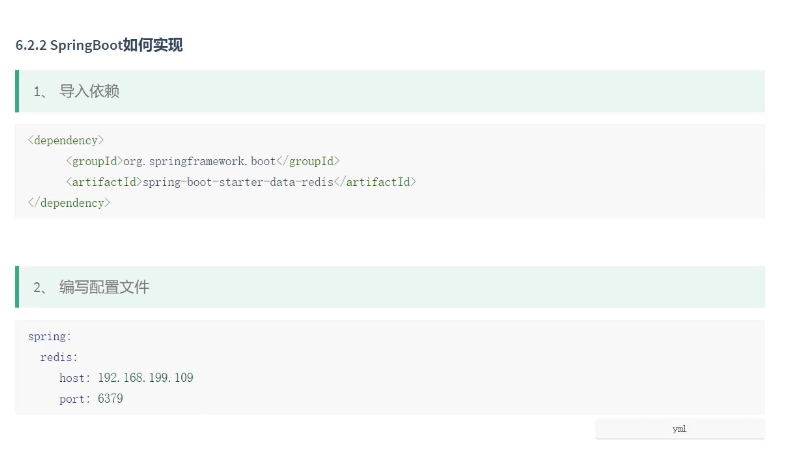The height and width of the screenshot is (456, 790).
Task: Click the yml language selector box
Action: click(x=680, y=429)
